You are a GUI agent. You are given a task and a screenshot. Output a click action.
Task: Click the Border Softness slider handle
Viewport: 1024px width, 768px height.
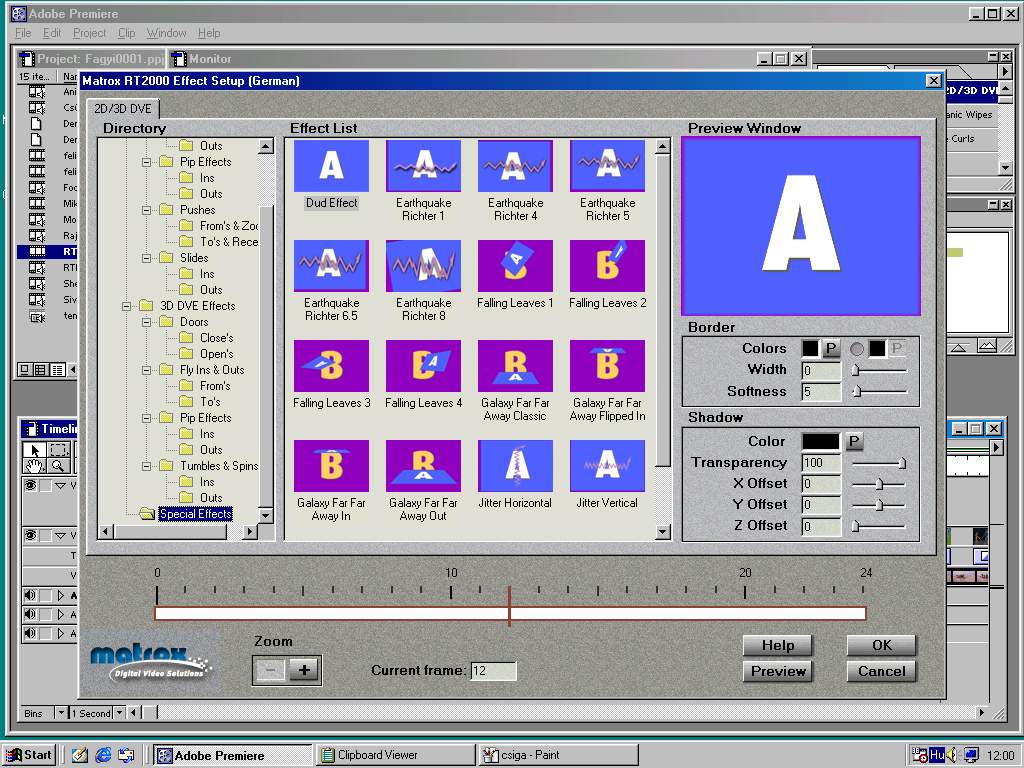pyautogui.click(x=857, y=392)
